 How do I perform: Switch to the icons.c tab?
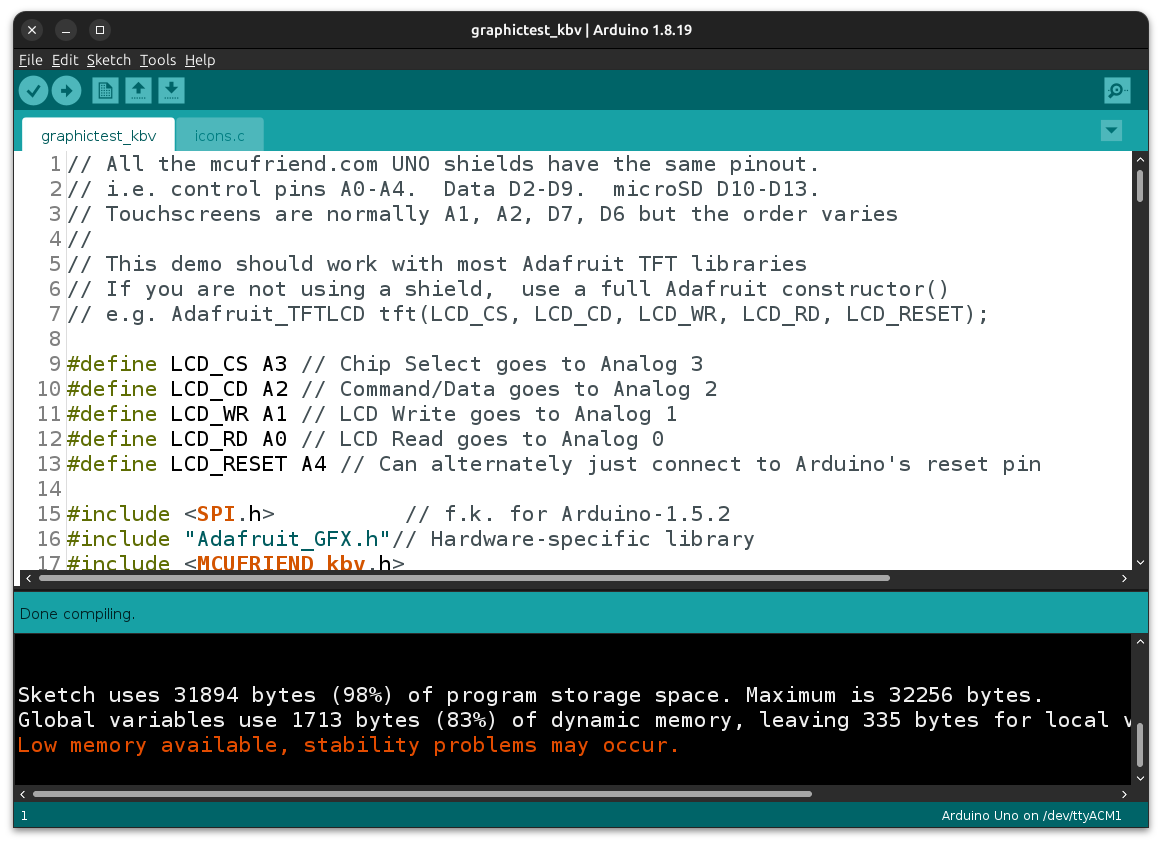click(x=219, y=136)
